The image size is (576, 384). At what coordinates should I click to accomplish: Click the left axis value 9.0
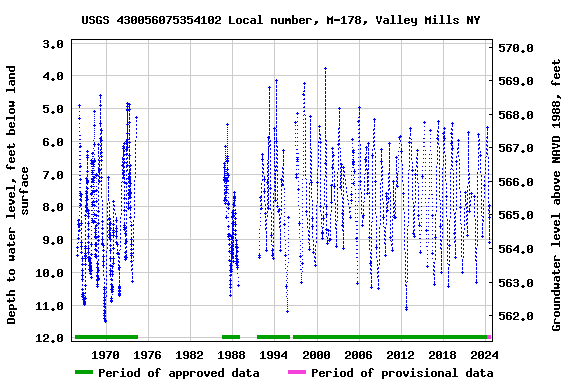click(53, 240)
